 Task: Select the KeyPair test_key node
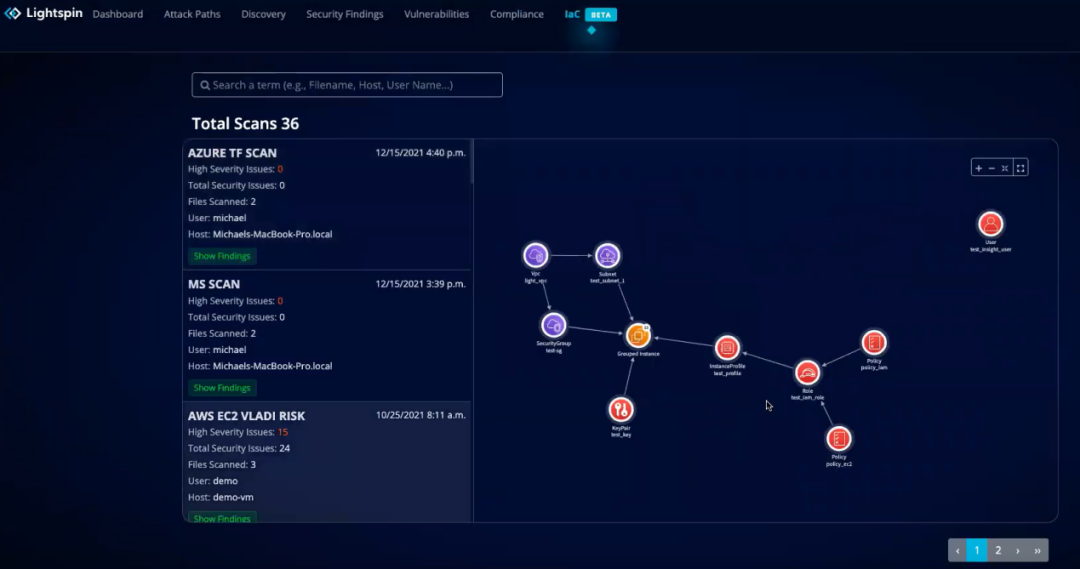pyautogui.click(x=621, y=410)
